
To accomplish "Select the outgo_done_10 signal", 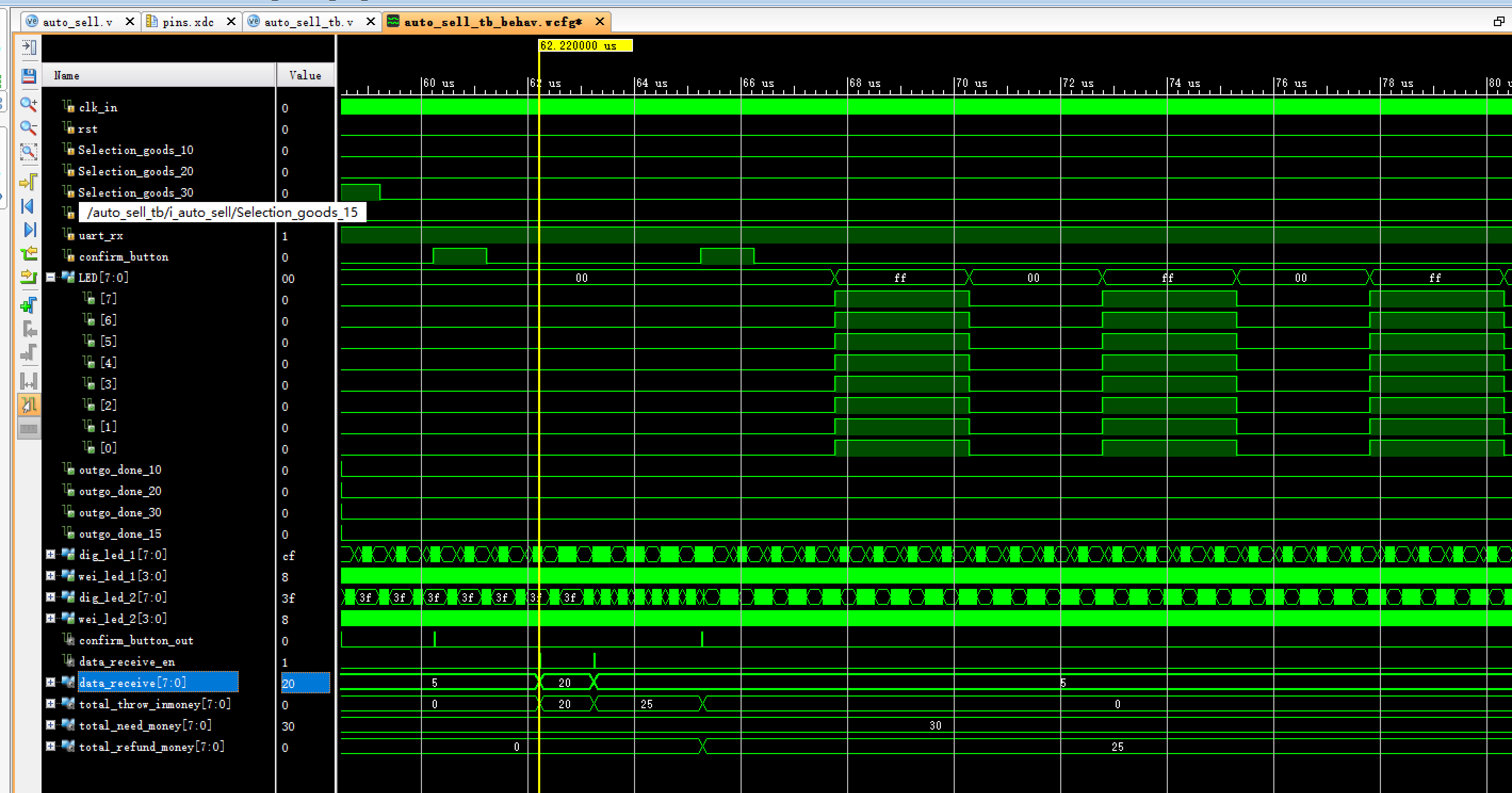I will point(120,470).
